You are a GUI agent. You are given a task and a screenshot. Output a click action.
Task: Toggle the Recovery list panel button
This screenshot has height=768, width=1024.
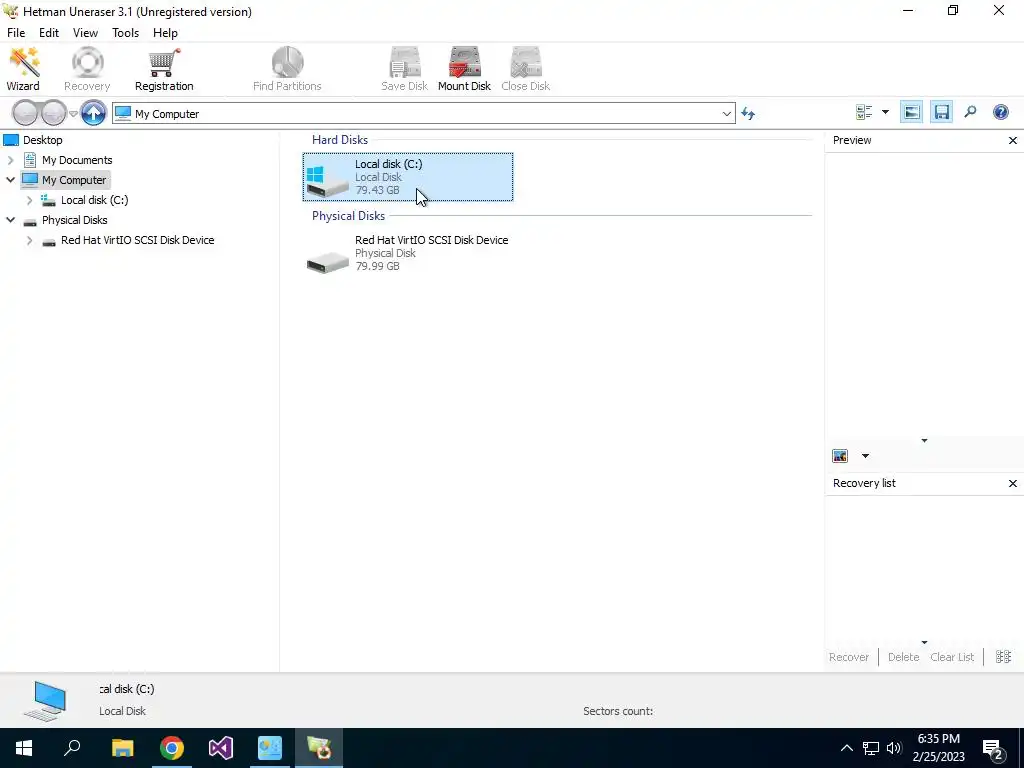point(941,112)
